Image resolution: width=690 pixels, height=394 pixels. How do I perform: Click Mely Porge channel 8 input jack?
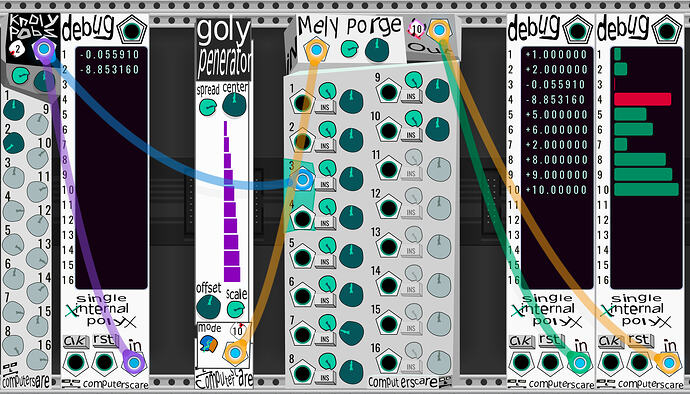(302, 373)
